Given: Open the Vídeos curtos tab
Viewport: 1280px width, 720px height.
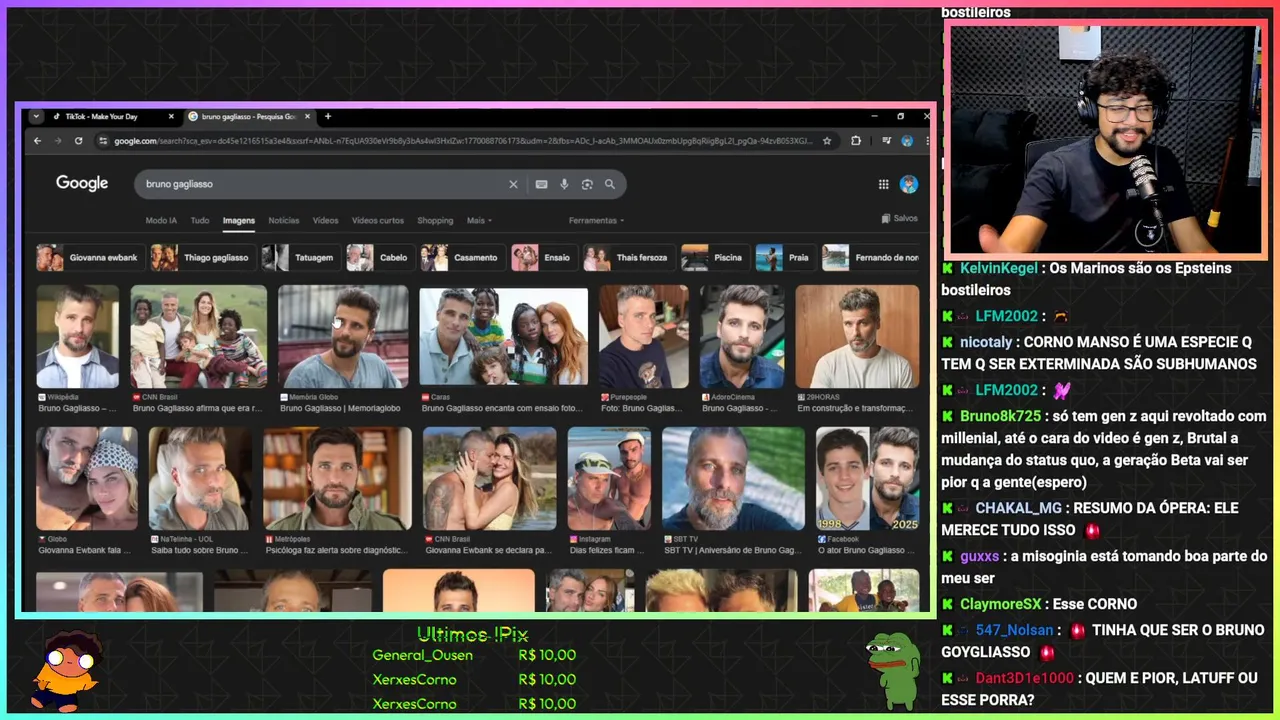Looking at the screenshot, I should coord(378,220).
